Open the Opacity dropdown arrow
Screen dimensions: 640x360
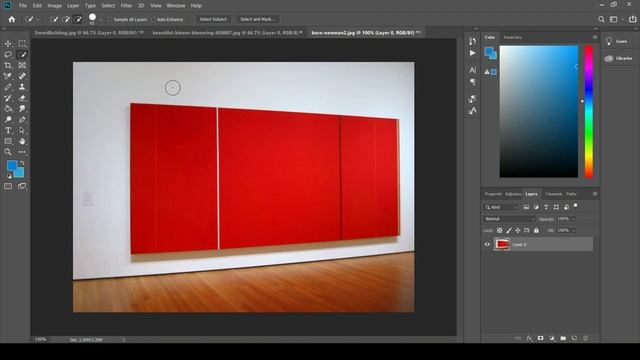(x=574, y=219)
